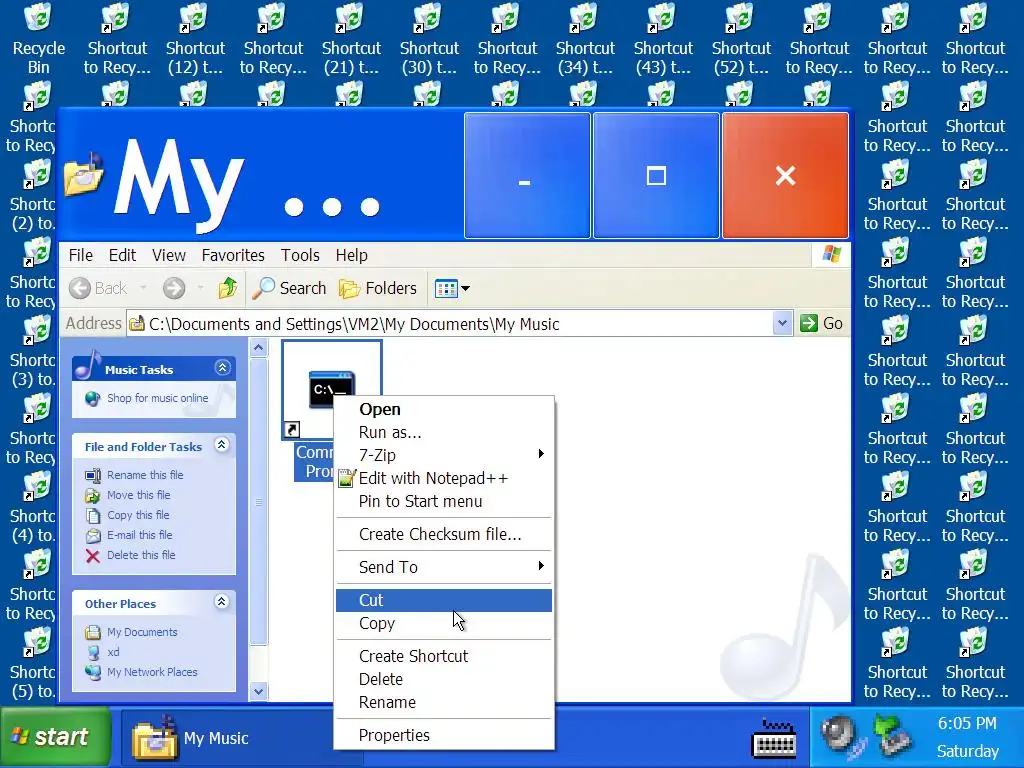
Task: Open the Tools menu
Action: pos(300,255)
